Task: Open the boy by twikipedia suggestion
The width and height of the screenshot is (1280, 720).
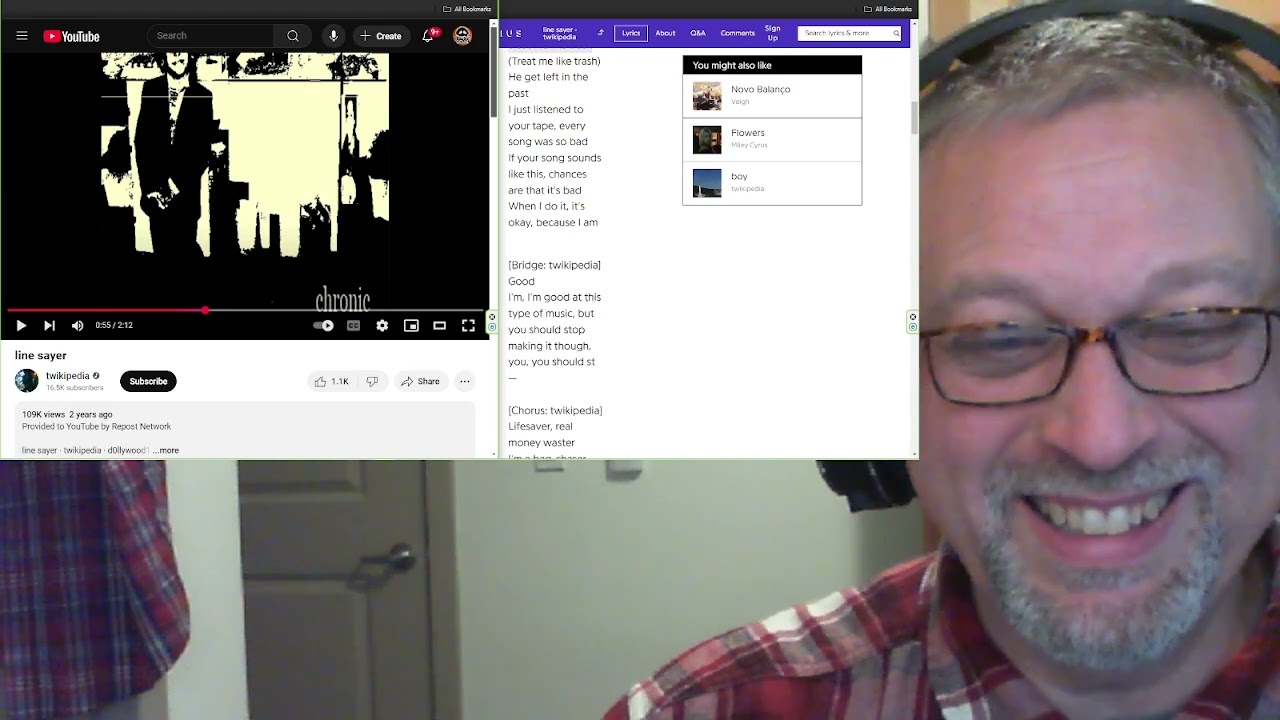Action: [x=772, y=183]
